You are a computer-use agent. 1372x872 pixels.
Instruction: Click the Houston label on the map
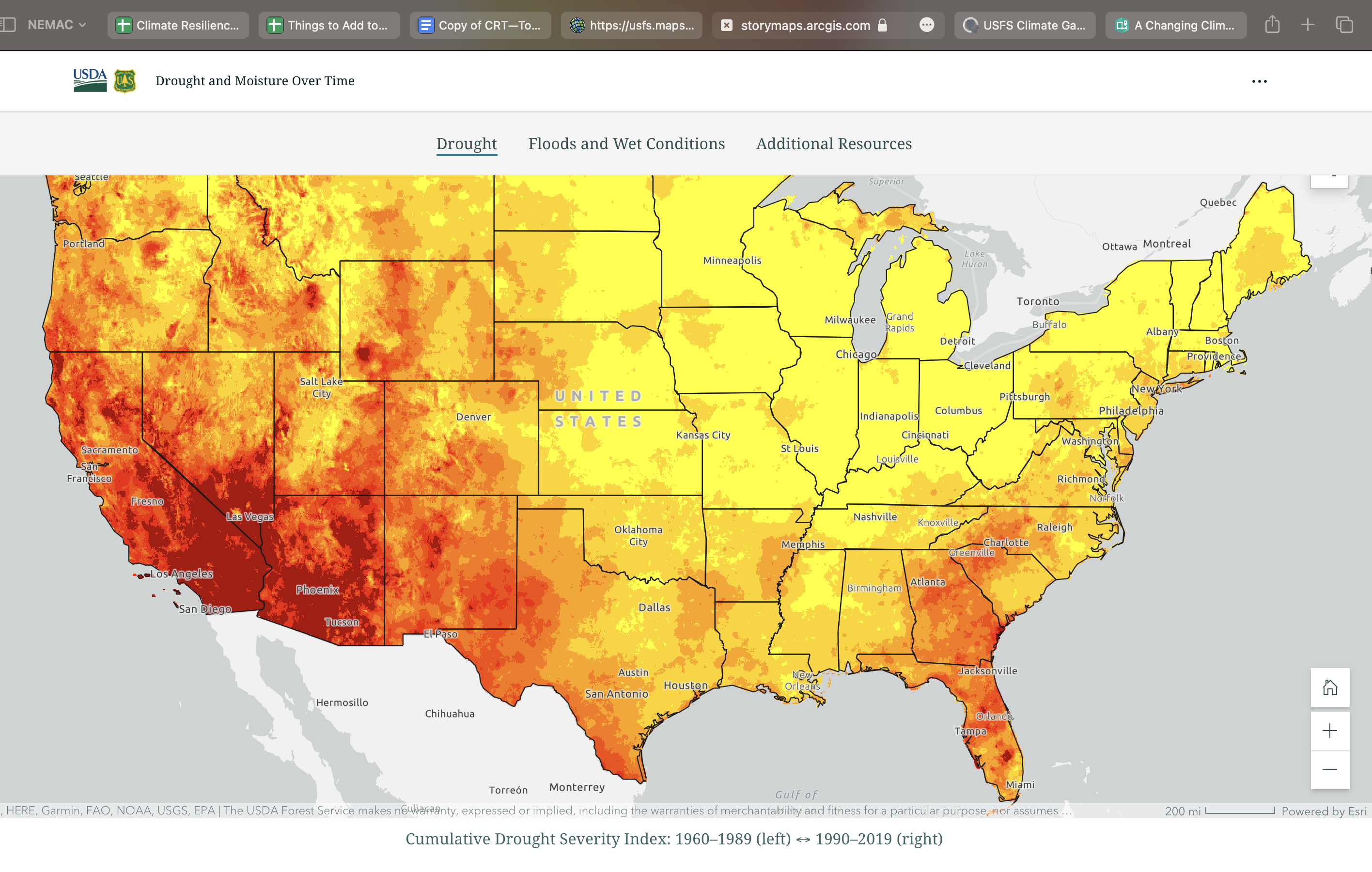pyautogui.click(x=686, y=685)
